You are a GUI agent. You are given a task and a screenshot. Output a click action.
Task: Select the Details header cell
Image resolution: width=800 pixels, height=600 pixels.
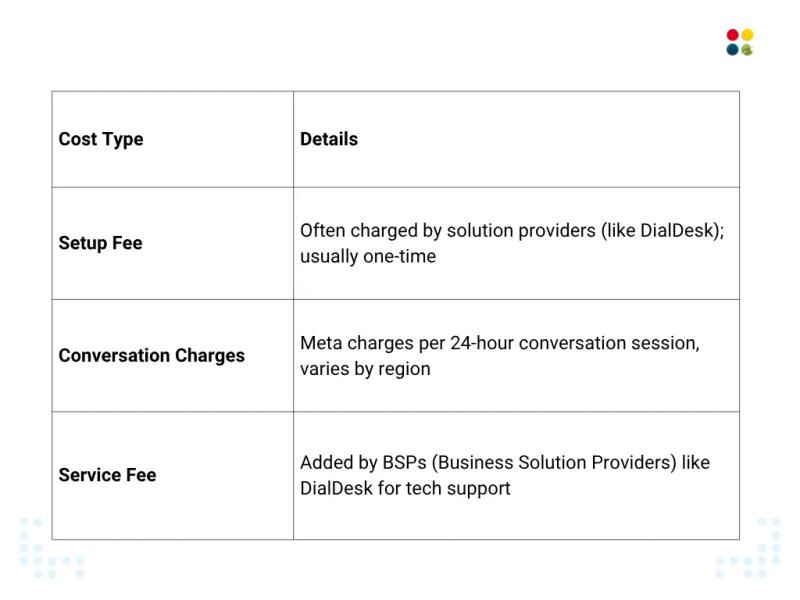pos(516,139)
